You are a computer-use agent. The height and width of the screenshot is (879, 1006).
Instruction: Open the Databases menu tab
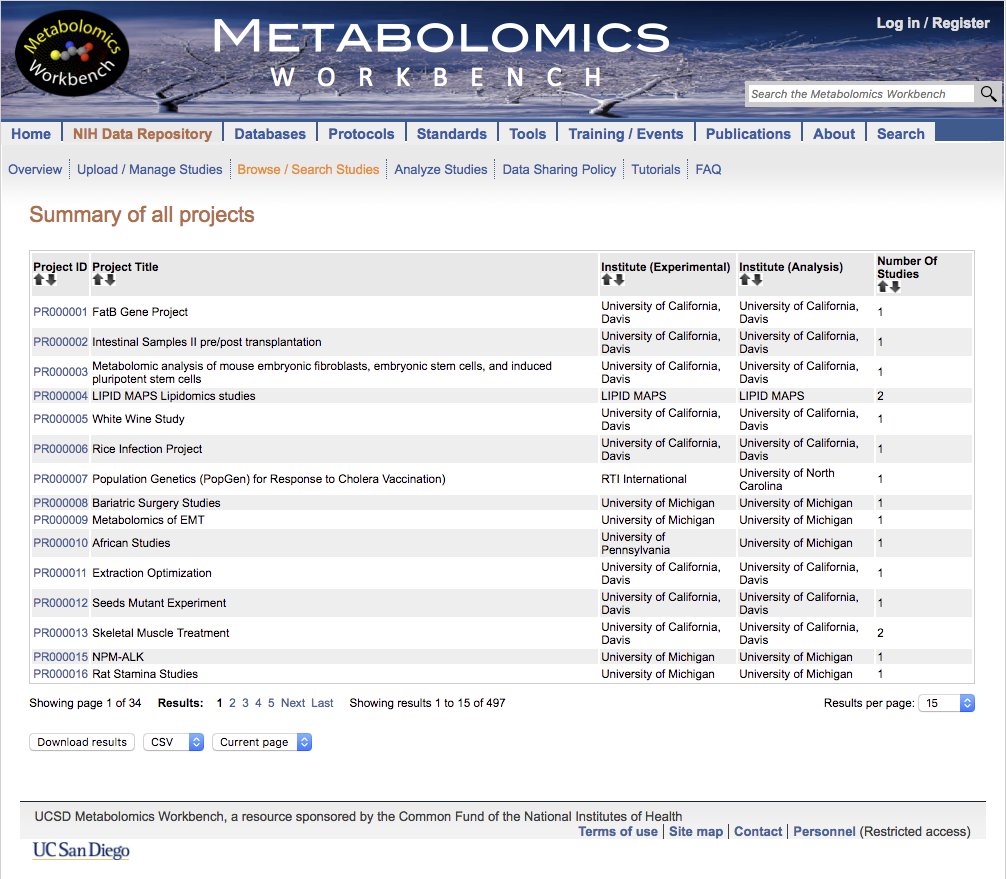click(270, 133)
